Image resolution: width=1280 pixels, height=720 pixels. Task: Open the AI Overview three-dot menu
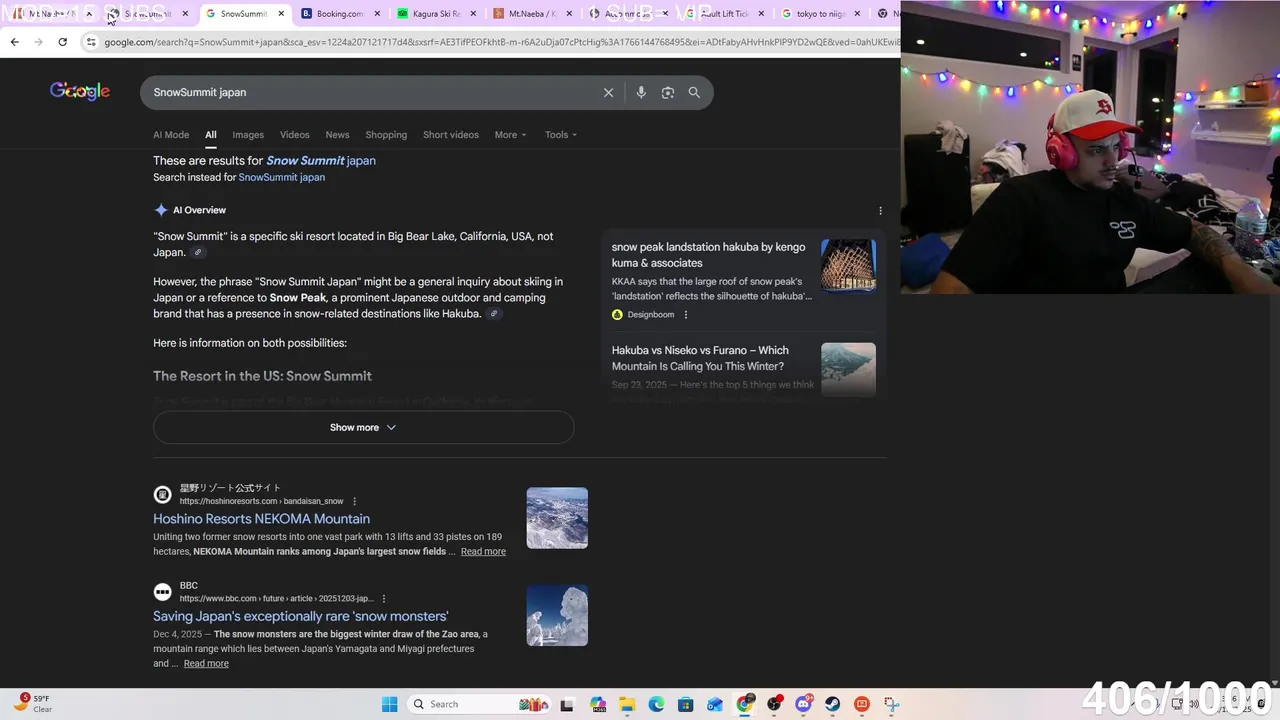pyautogui.click(x=880, y=211)
